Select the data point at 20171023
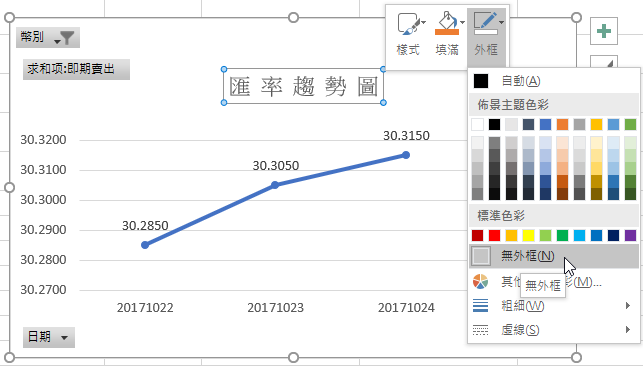Viewport: 643px width, 366px height. 275,185
